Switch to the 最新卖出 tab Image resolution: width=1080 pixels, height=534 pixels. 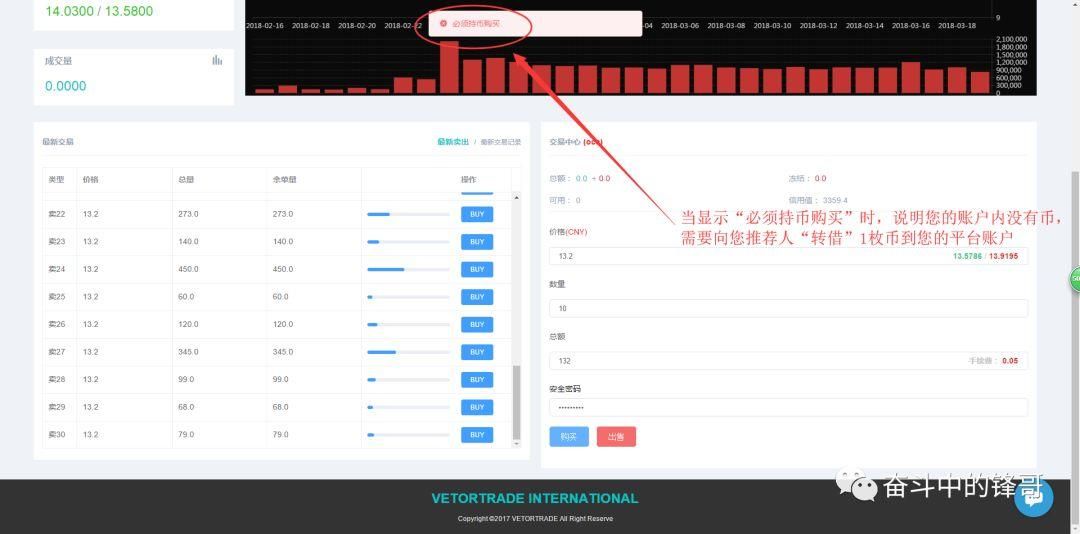coord(452,142)
